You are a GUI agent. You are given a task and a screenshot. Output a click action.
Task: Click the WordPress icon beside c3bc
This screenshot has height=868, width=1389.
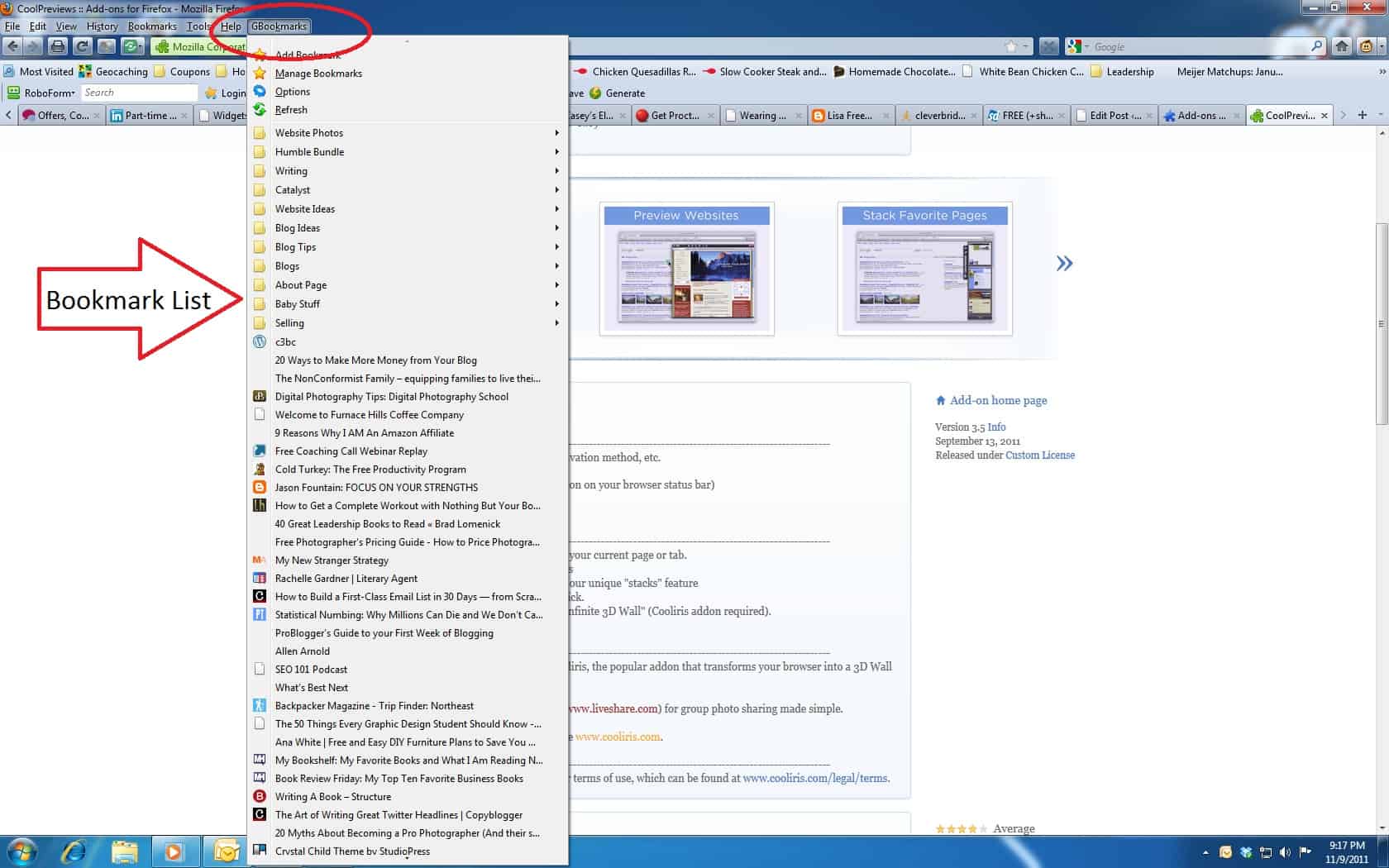pos(260,341)
